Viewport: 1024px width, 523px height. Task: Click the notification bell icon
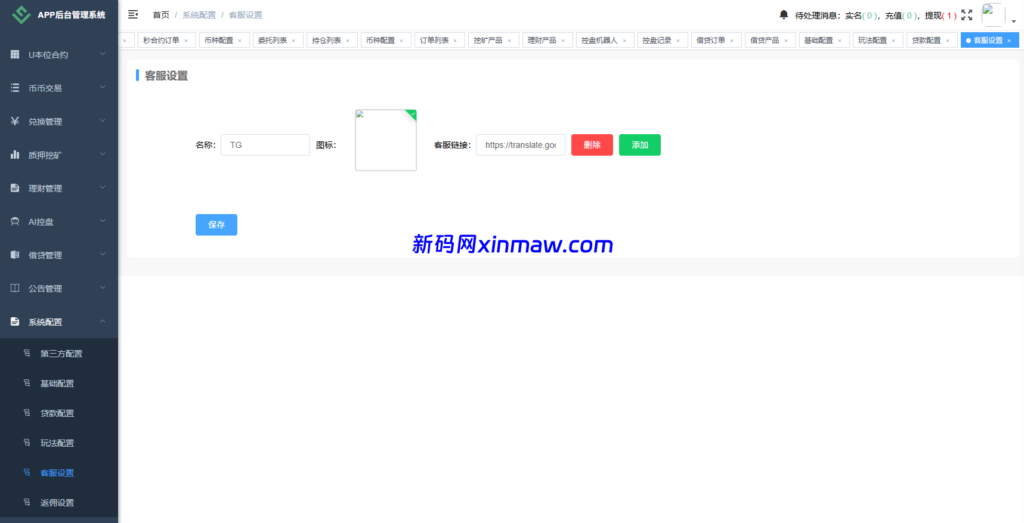(784, 14)
